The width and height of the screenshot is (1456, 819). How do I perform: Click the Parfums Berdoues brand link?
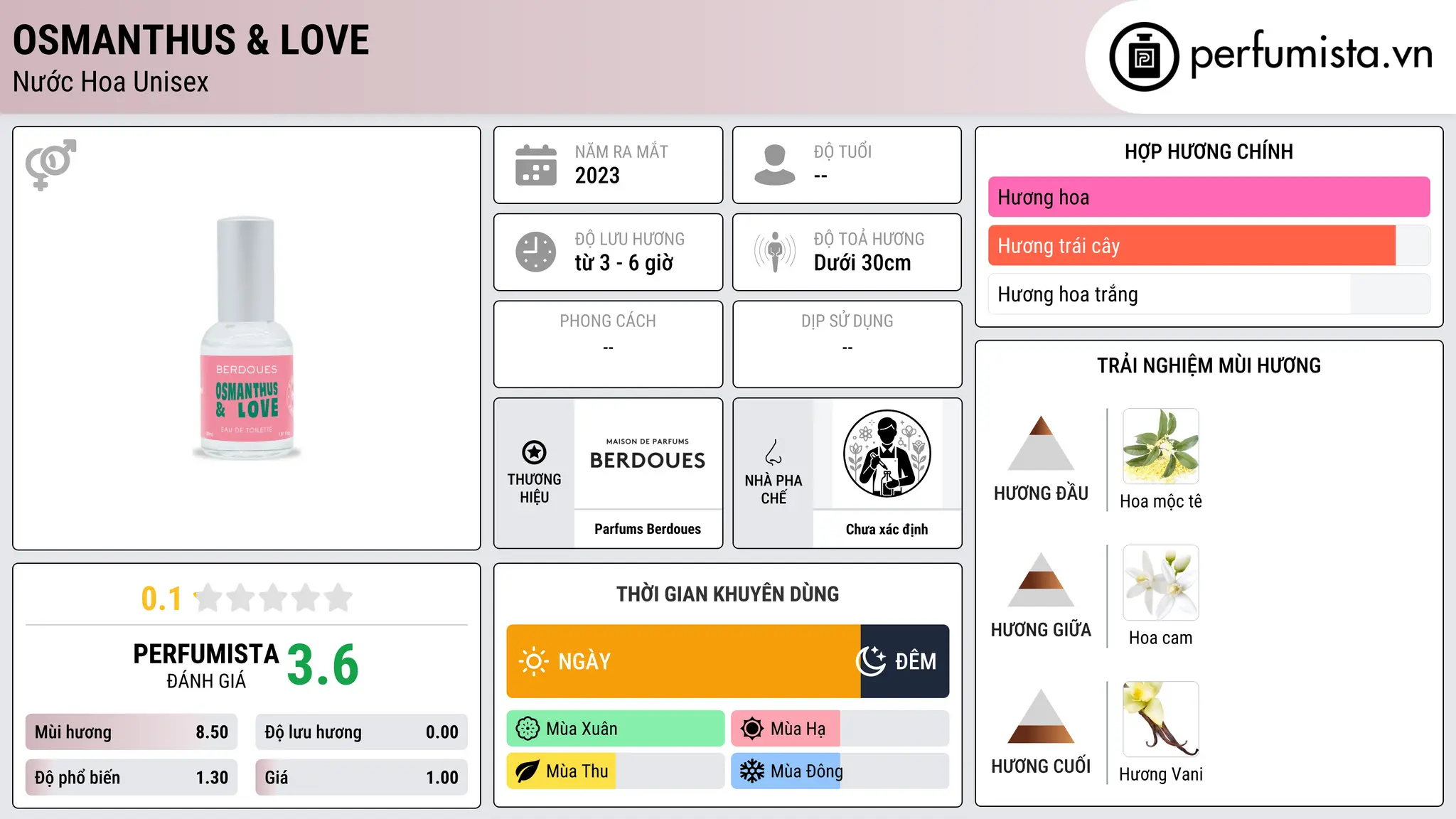pos(648,529)
